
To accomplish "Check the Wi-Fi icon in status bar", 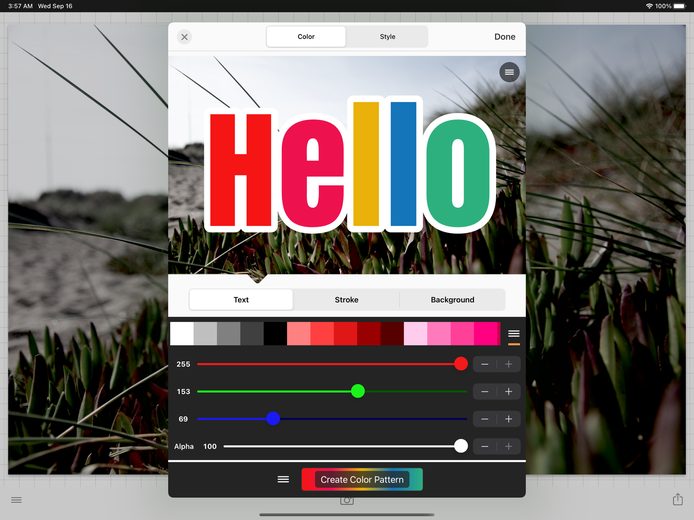I will click(x=649, y=6).
